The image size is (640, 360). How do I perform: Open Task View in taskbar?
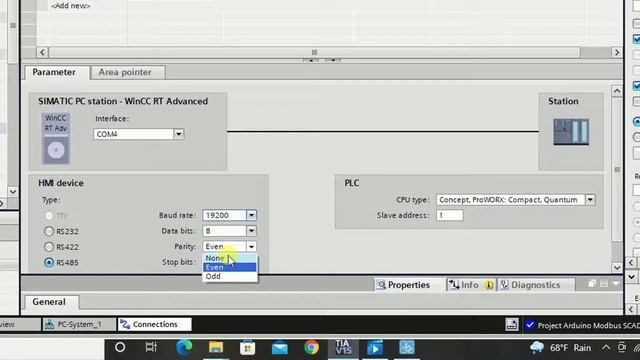coord(151,347)
